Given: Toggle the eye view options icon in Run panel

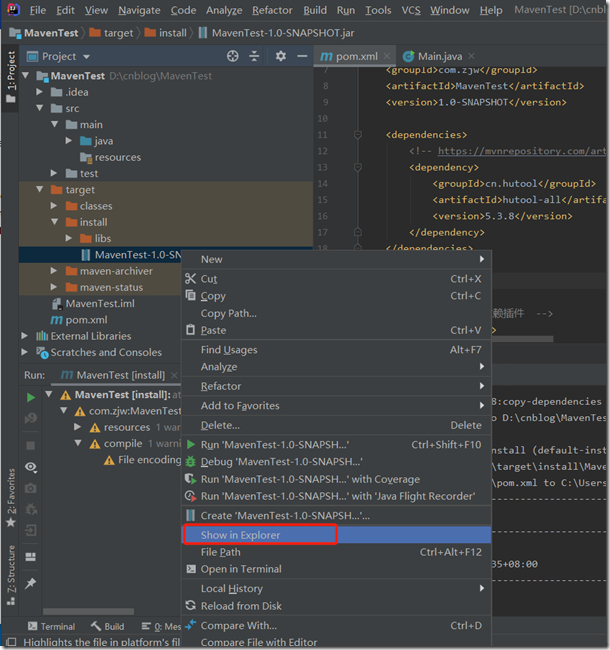Looking at the screenshot, I should click(x=31, y=467).
